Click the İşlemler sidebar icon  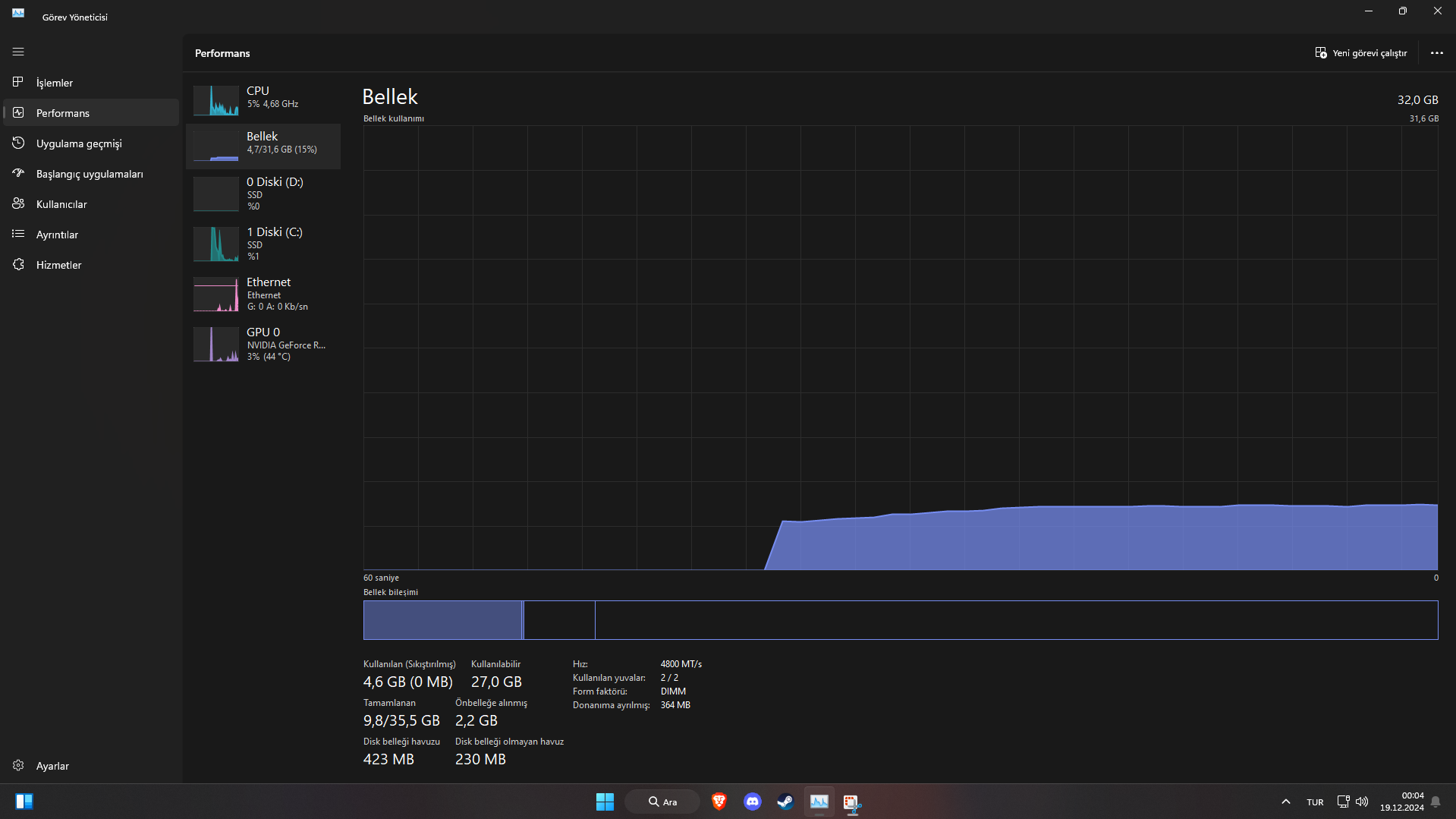point(18,82)
